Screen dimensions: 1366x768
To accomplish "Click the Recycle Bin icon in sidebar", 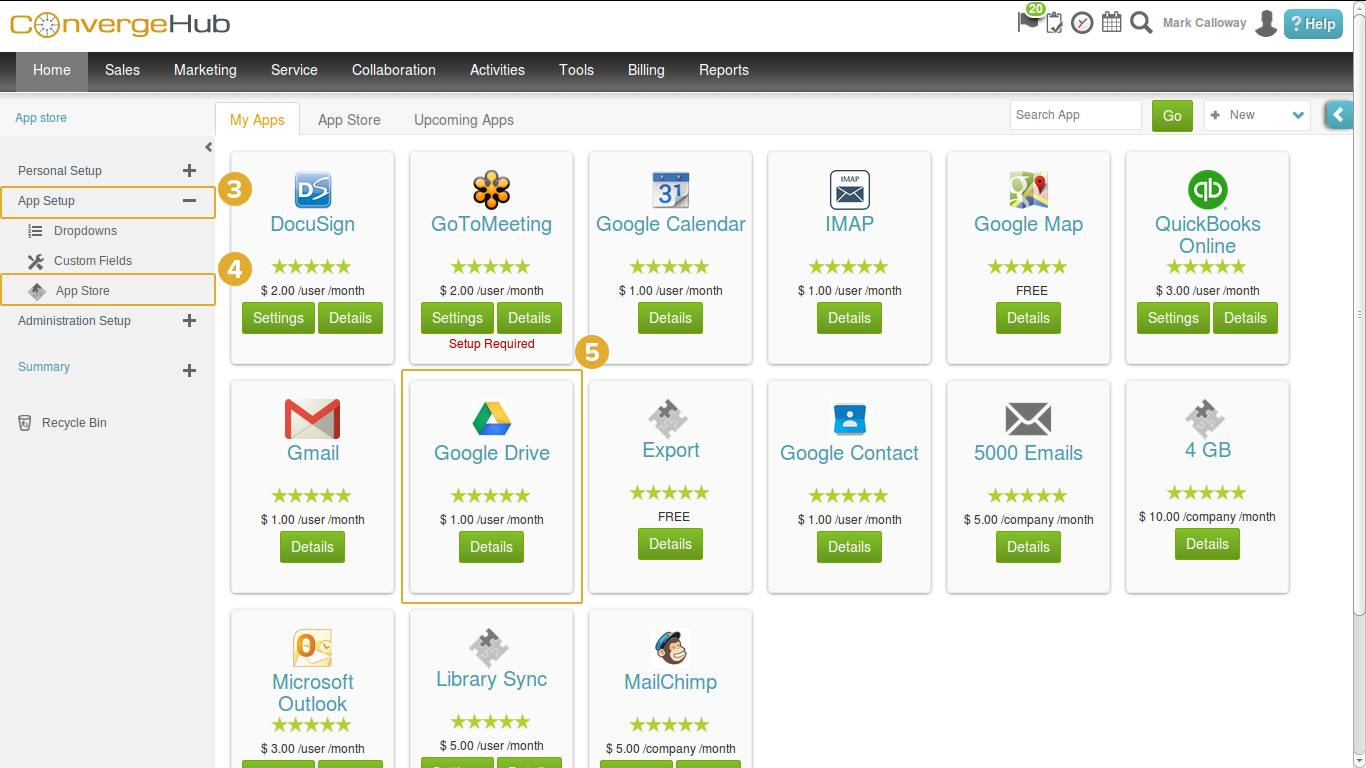I will [x=25, y=423].
